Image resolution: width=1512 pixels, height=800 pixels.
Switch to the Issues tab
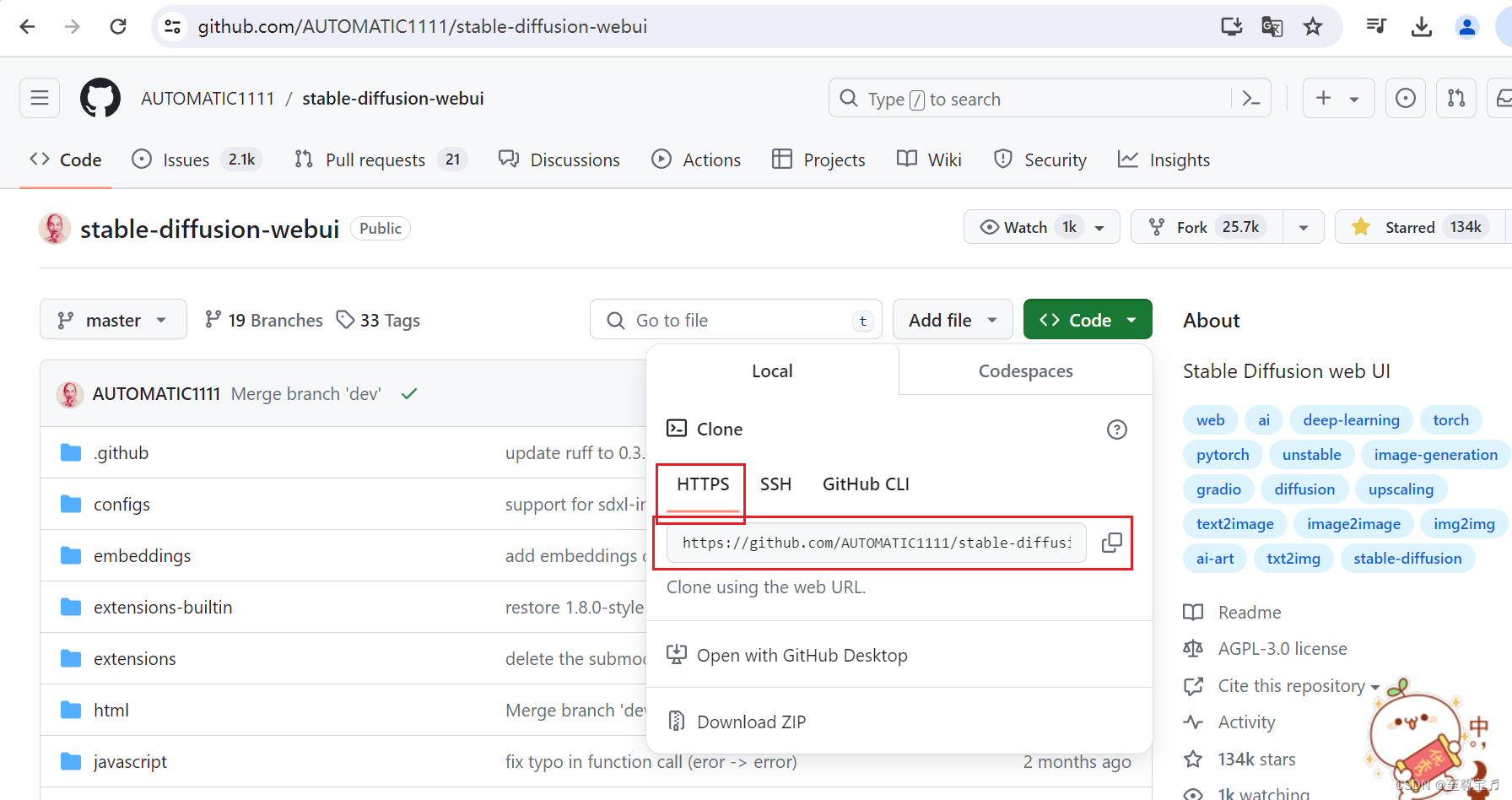(197, 159)
